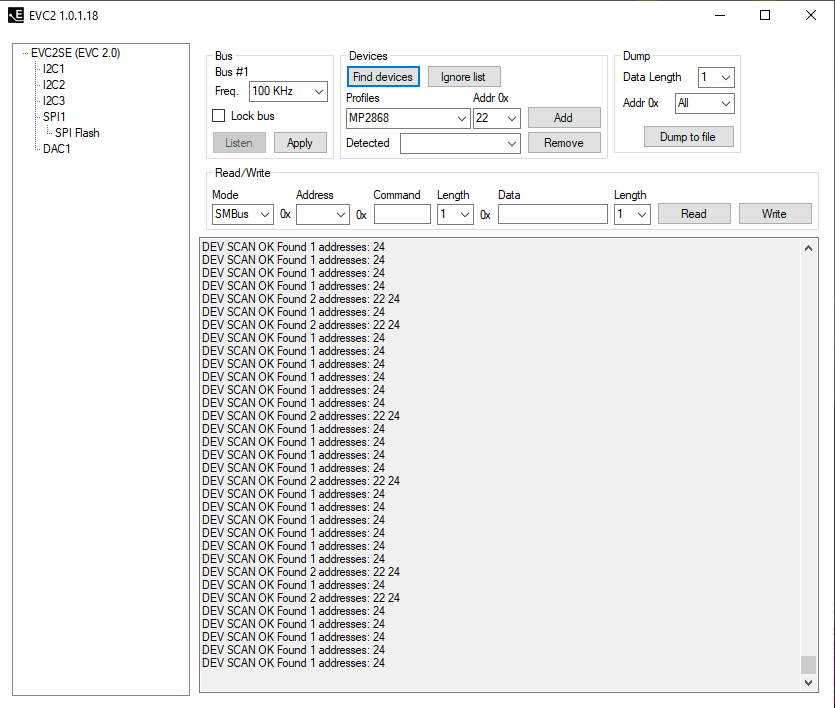835x708 pixels.
Task: Toggle the Lock bus checkbox
Action: tap(218, 116)
